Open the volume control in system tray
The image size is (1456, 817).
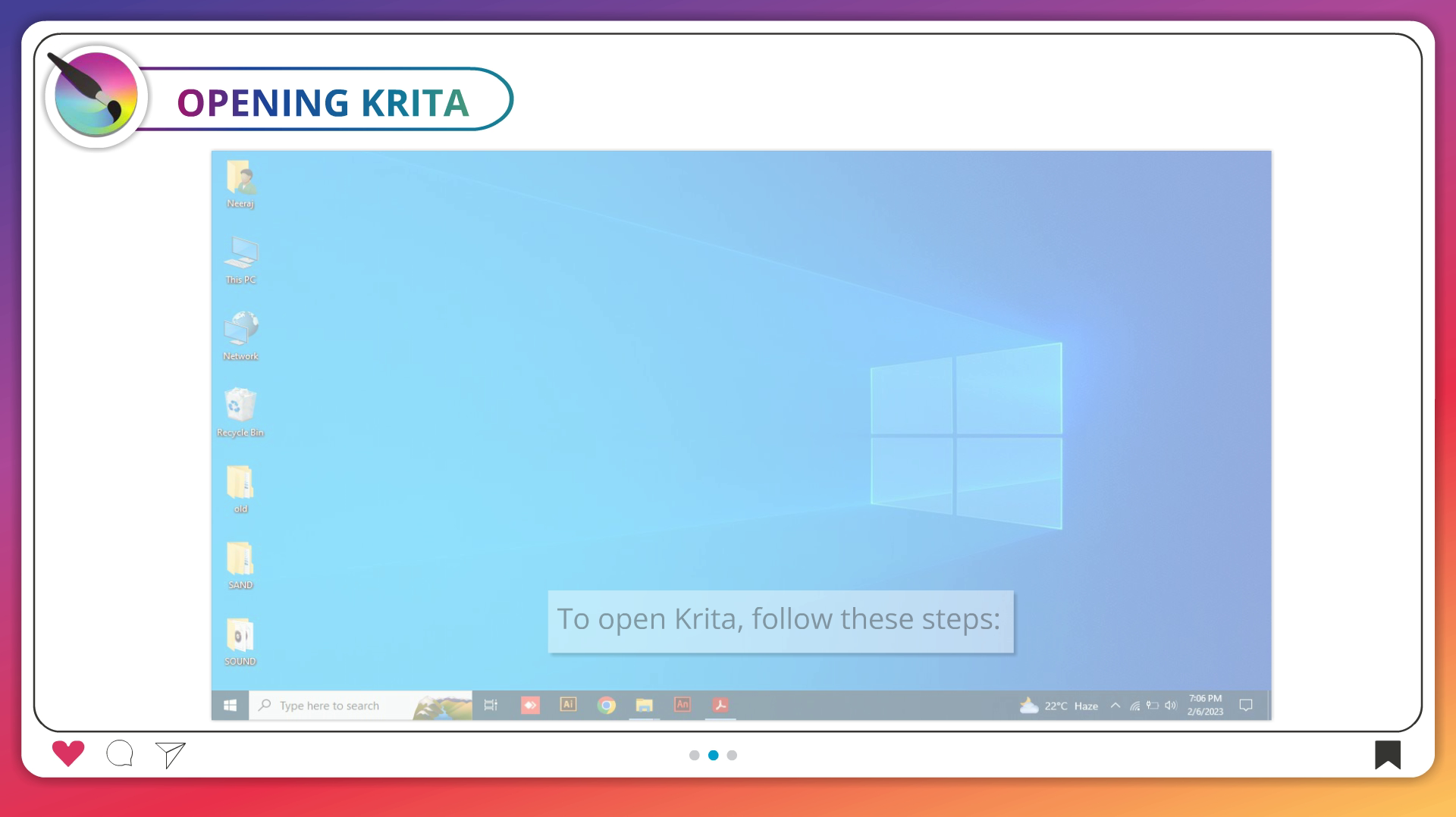click(1171, 706)
